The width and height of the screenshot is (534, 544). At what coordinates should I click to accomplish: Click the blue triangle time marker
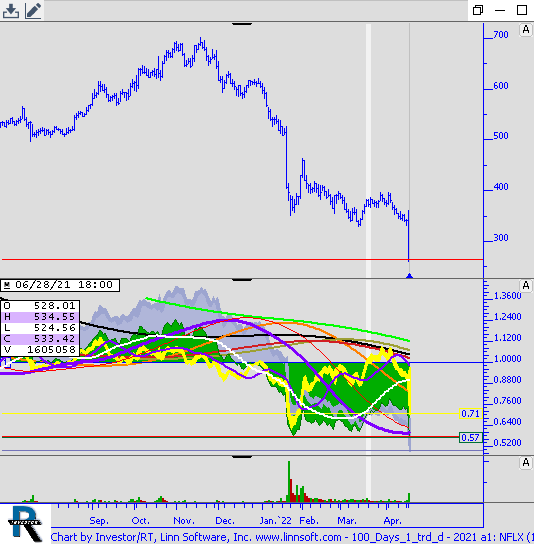pyautogui.click(x=409, y=276)
